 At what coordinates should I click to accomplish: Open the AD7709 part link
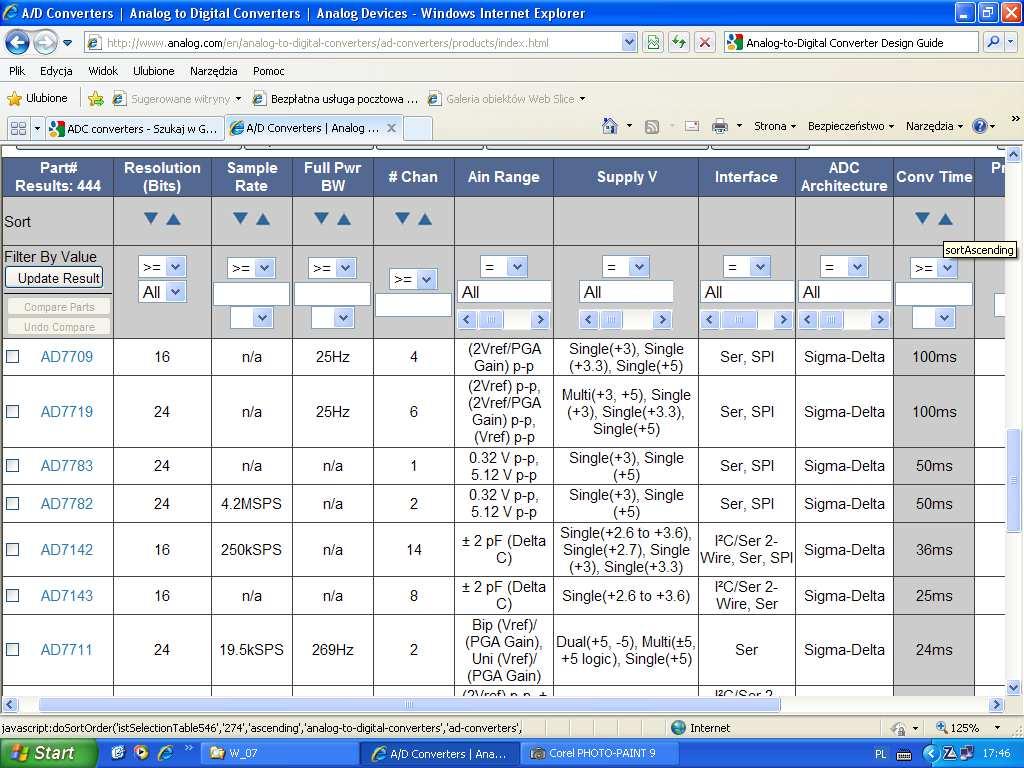(x=67, y=357)
